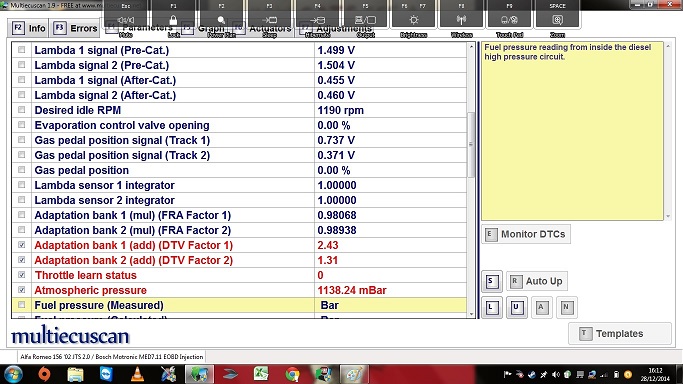Open Origin from the taskbar

(x=44, y=374)
